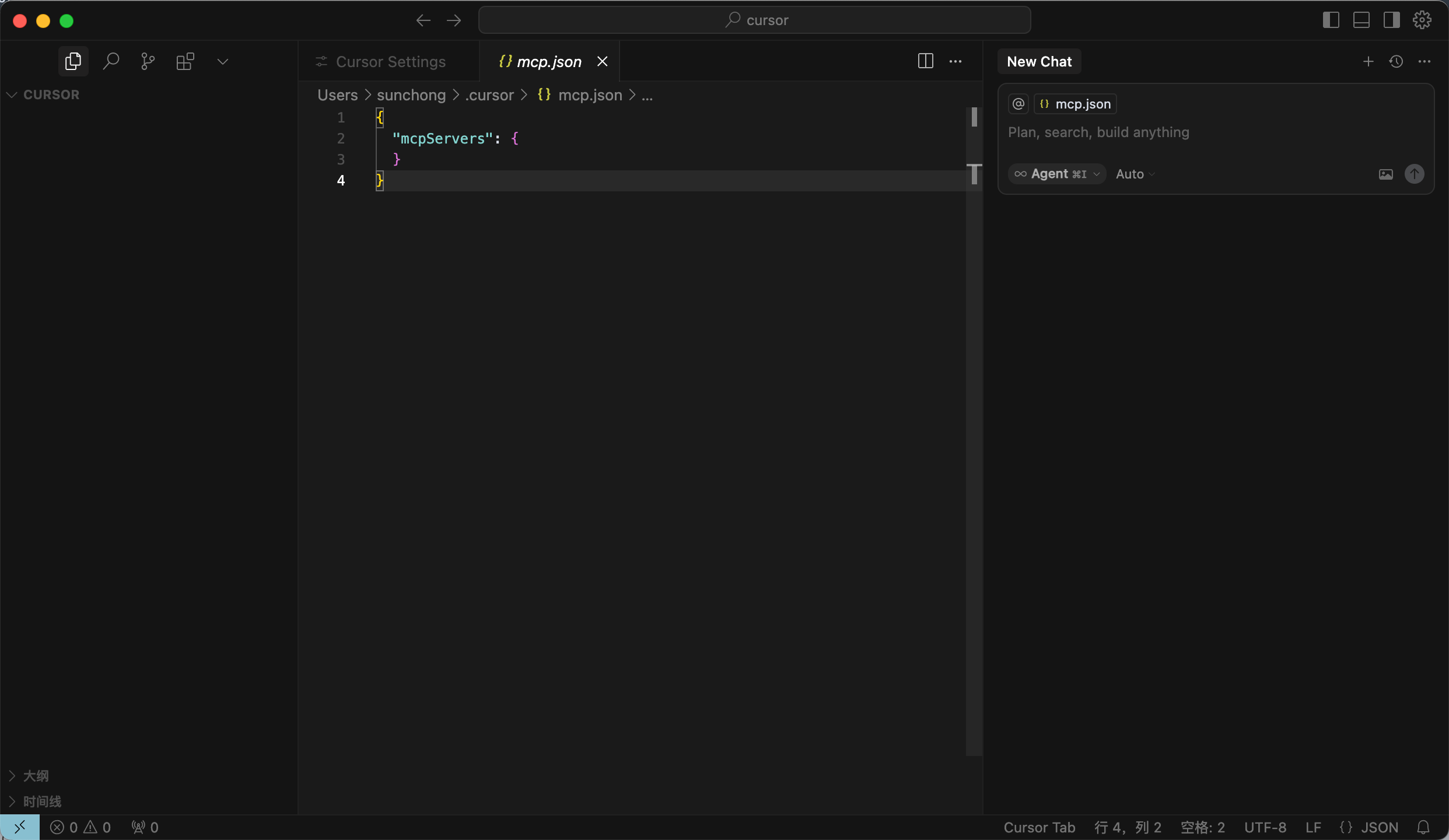Open settings gear icon in title bar
This screenshot has height=840, width=1449.
click(x=1422, y=20)
